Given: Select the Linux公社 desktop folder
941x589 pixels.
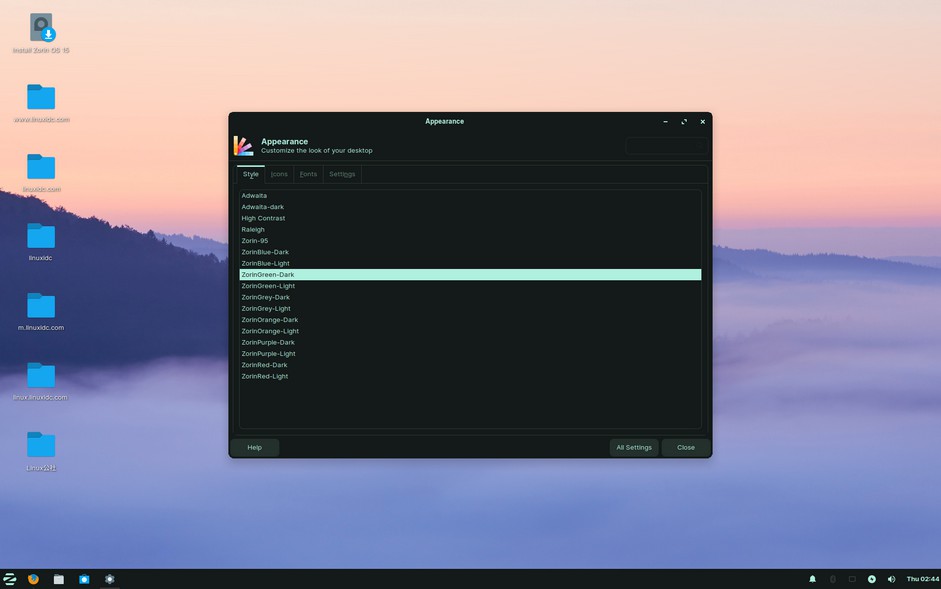Looking at the screenshot, I should point(41,451).
